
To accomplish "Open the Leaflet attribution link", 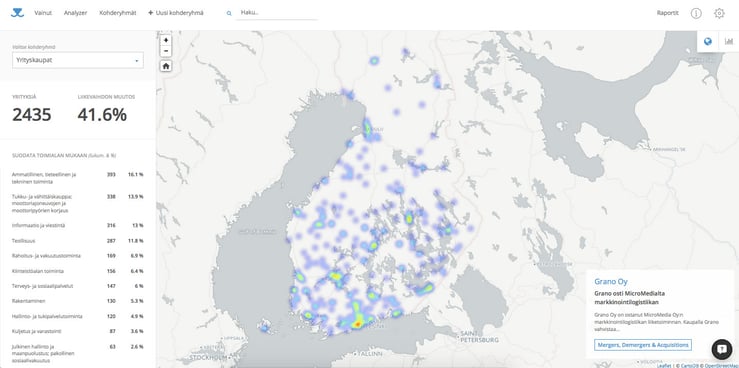I will click(x=663, y=366).
